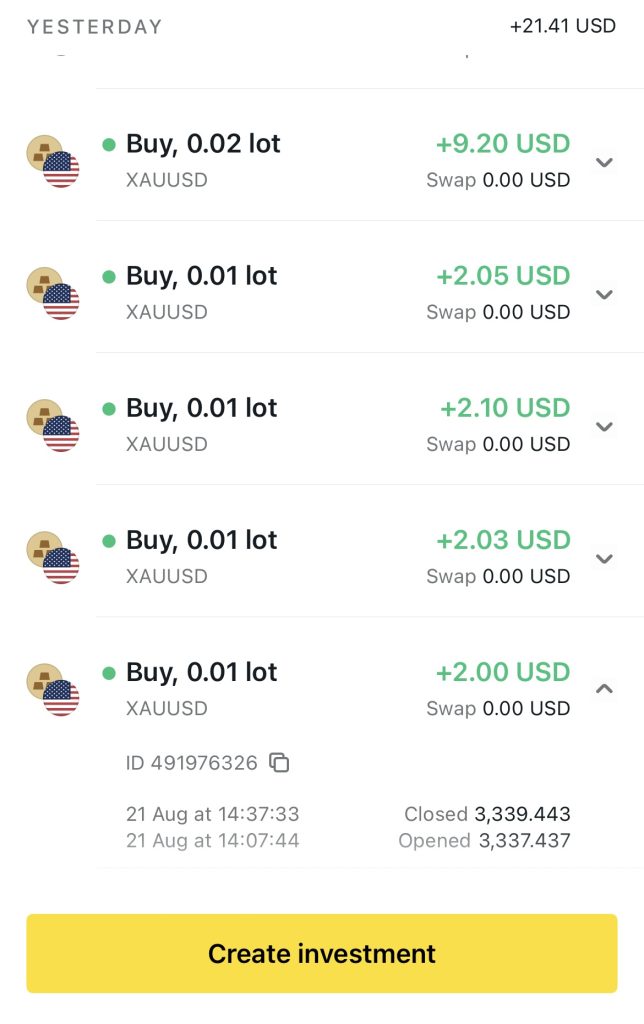Screen dimensions: 644x1024
Task: Tap the Opened price 3,337.437
Action: click(524, 840)
